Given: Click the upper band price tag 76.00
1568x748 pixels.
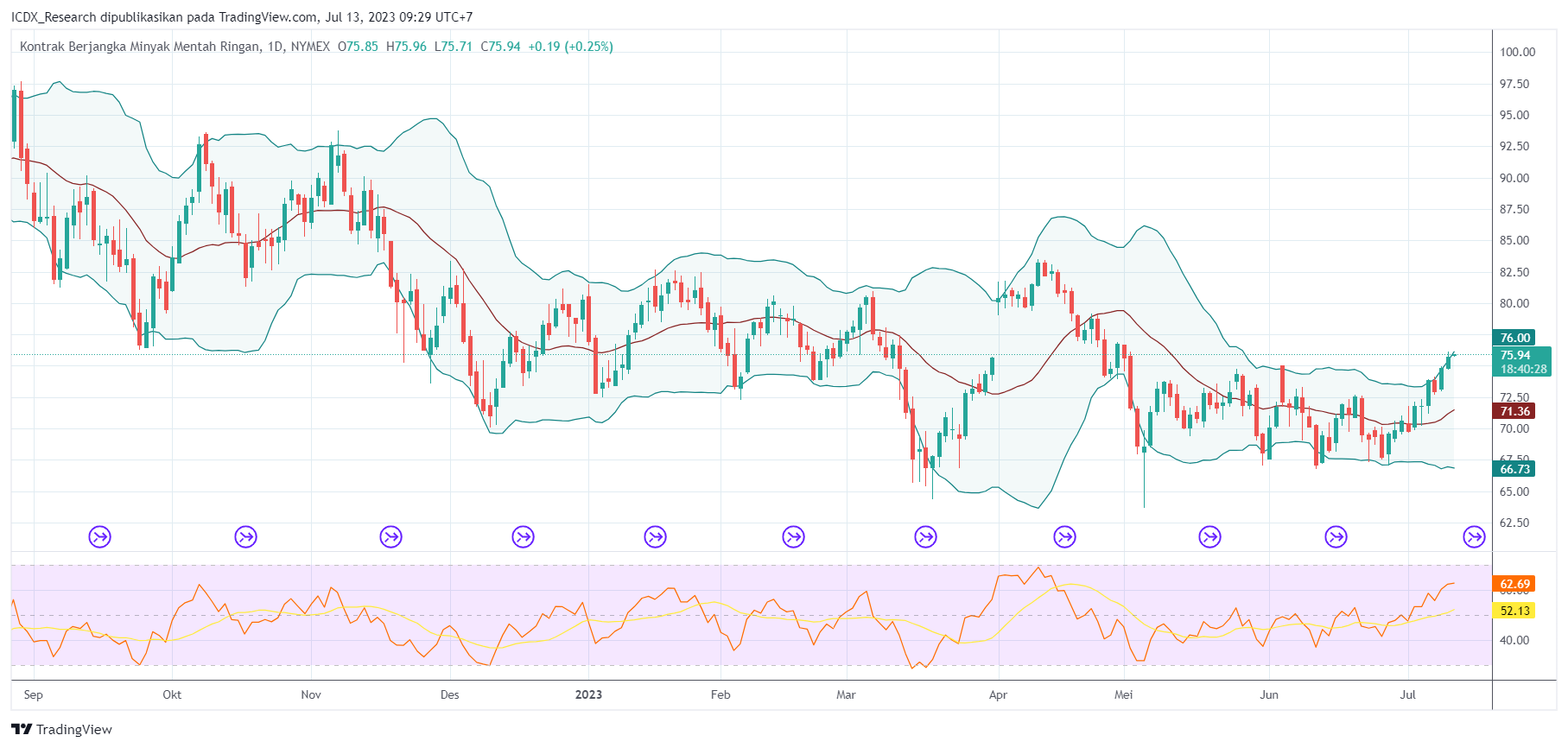Looking at the screenshot, I should pyautogui.click(x=1514, y=338).
